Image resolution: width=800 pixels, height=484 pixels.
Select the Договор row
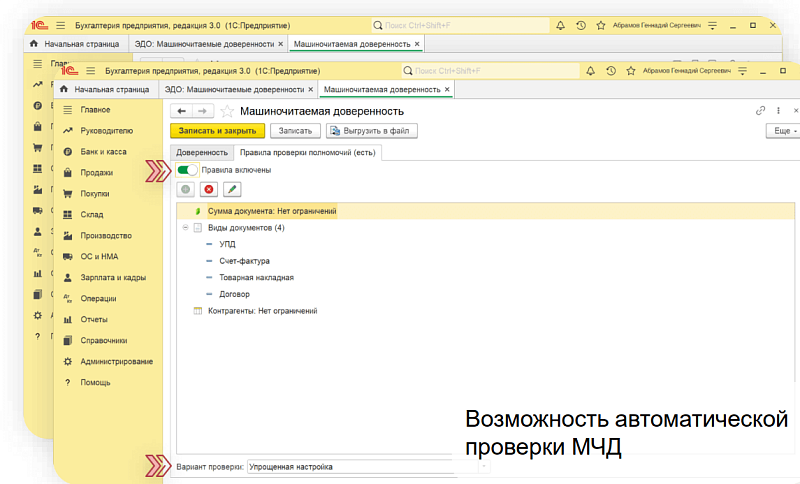(234, 294)
